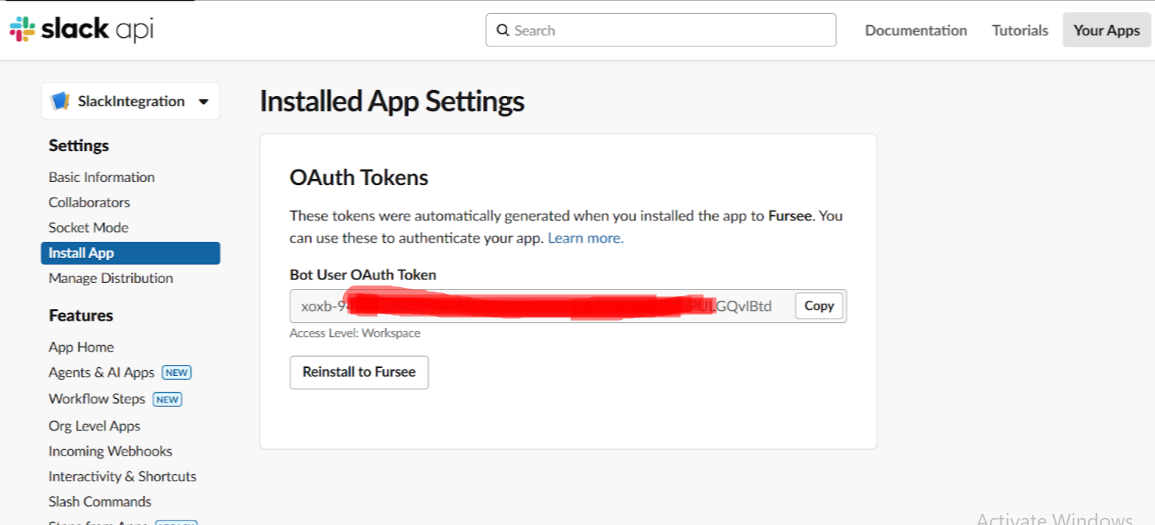
Task: Open Basic Information settings
Action: pos(102,177)
